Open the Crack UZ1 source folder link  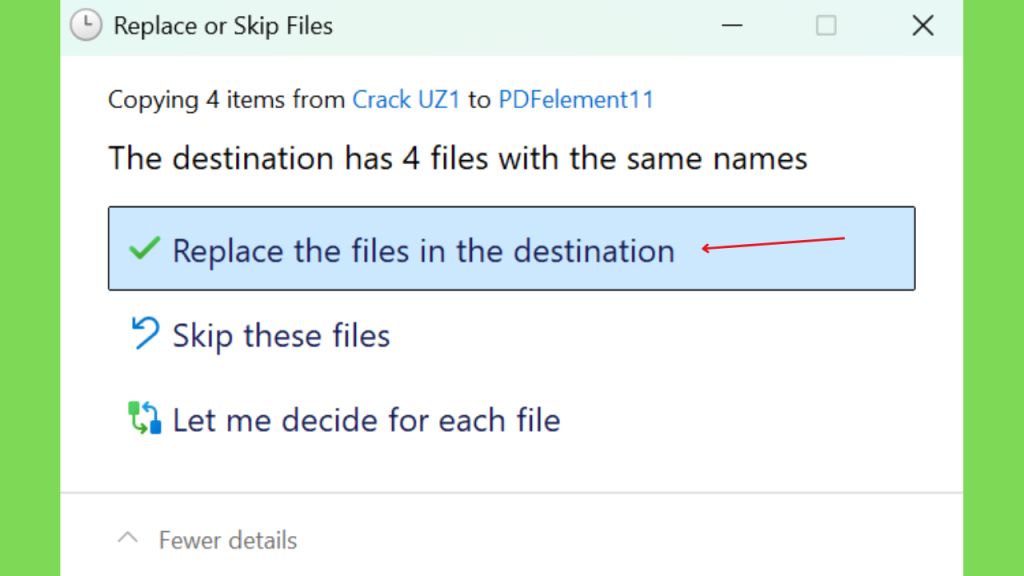pyautogui.click(x=406, y=99)
